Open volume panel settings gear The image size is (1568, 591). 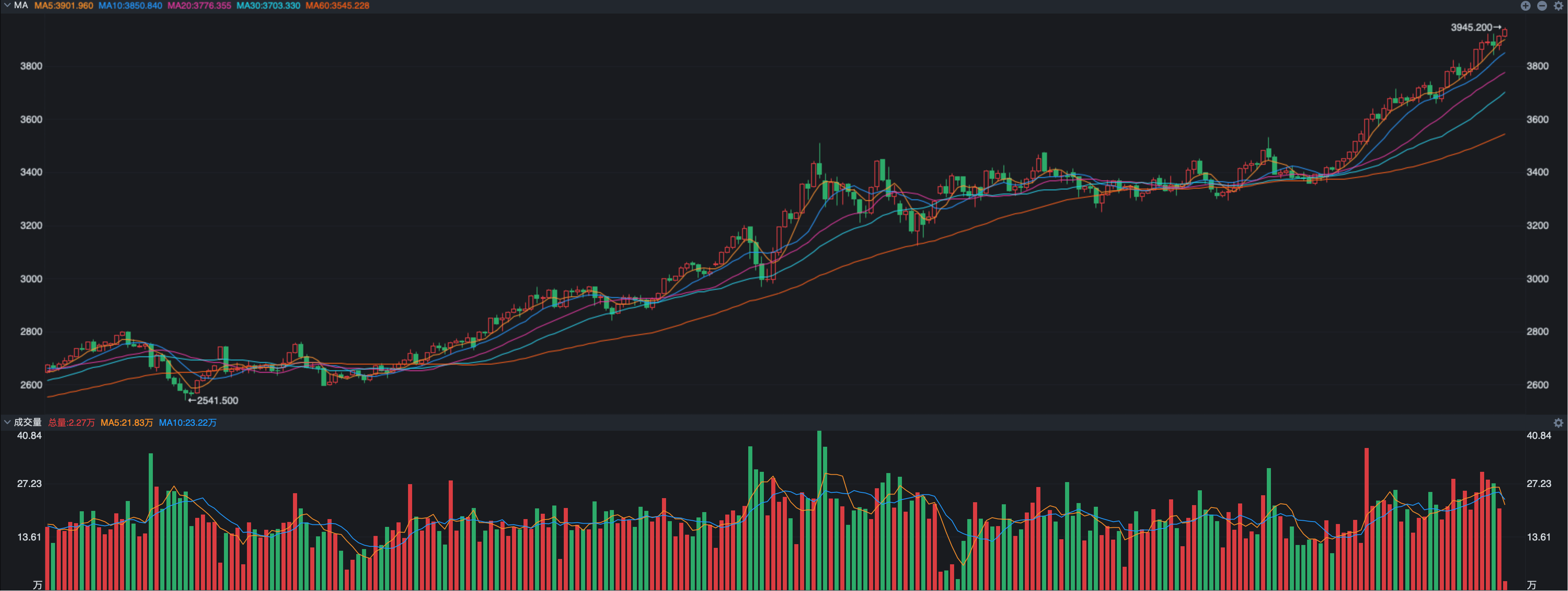(x=1558, y=422)
